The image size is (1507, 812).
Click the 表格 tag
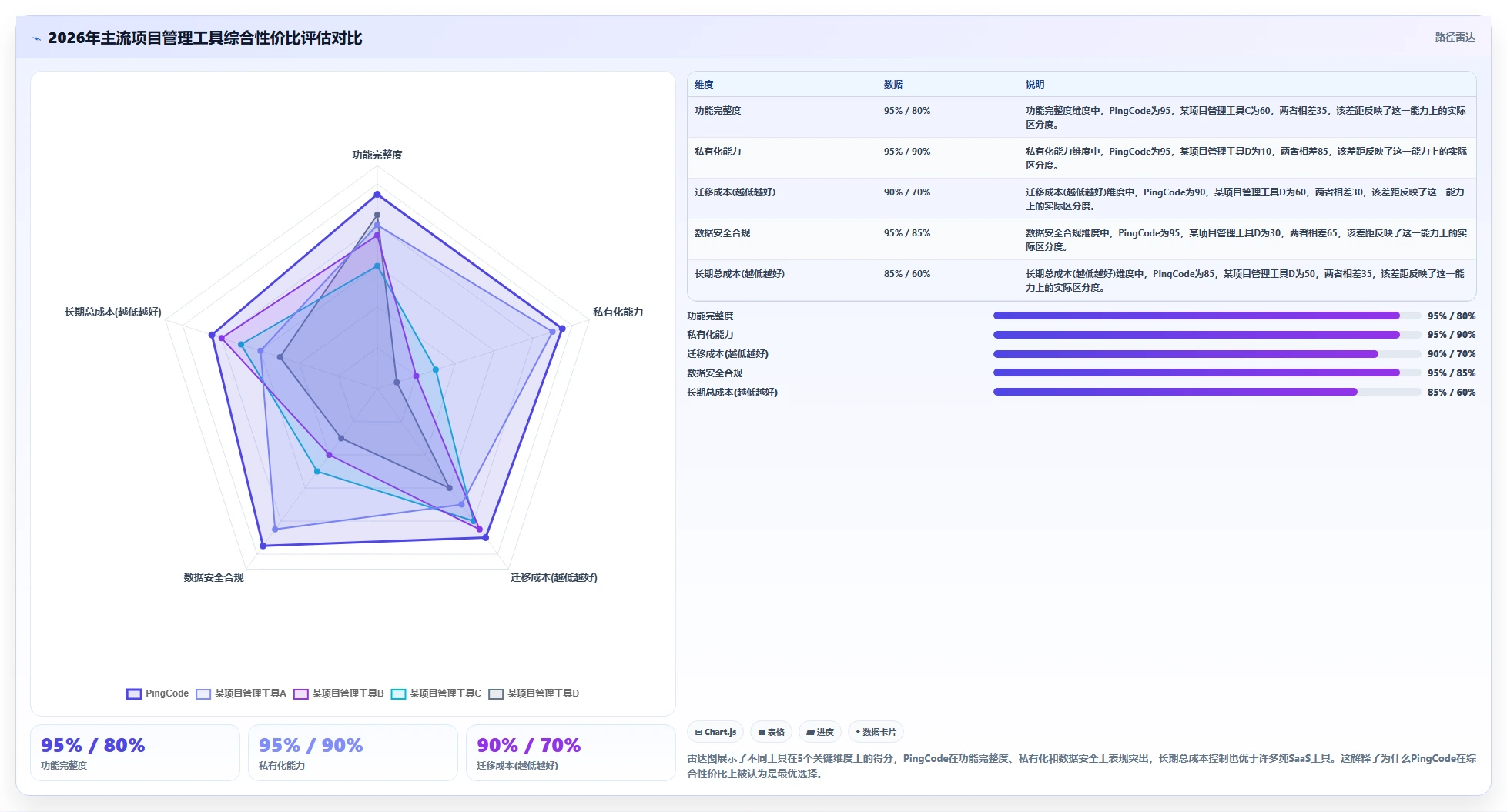771,732
